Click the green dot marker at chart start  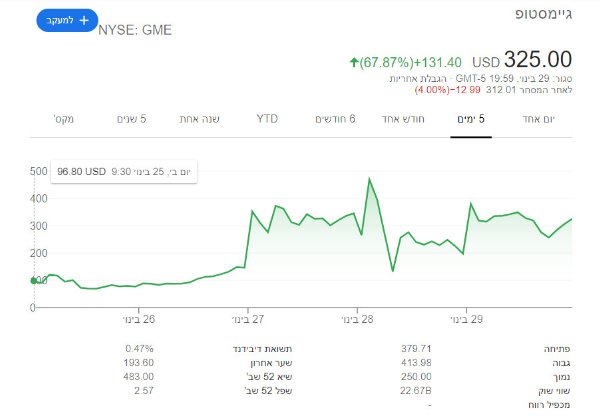pyautogui.click(x=34, y=281)
